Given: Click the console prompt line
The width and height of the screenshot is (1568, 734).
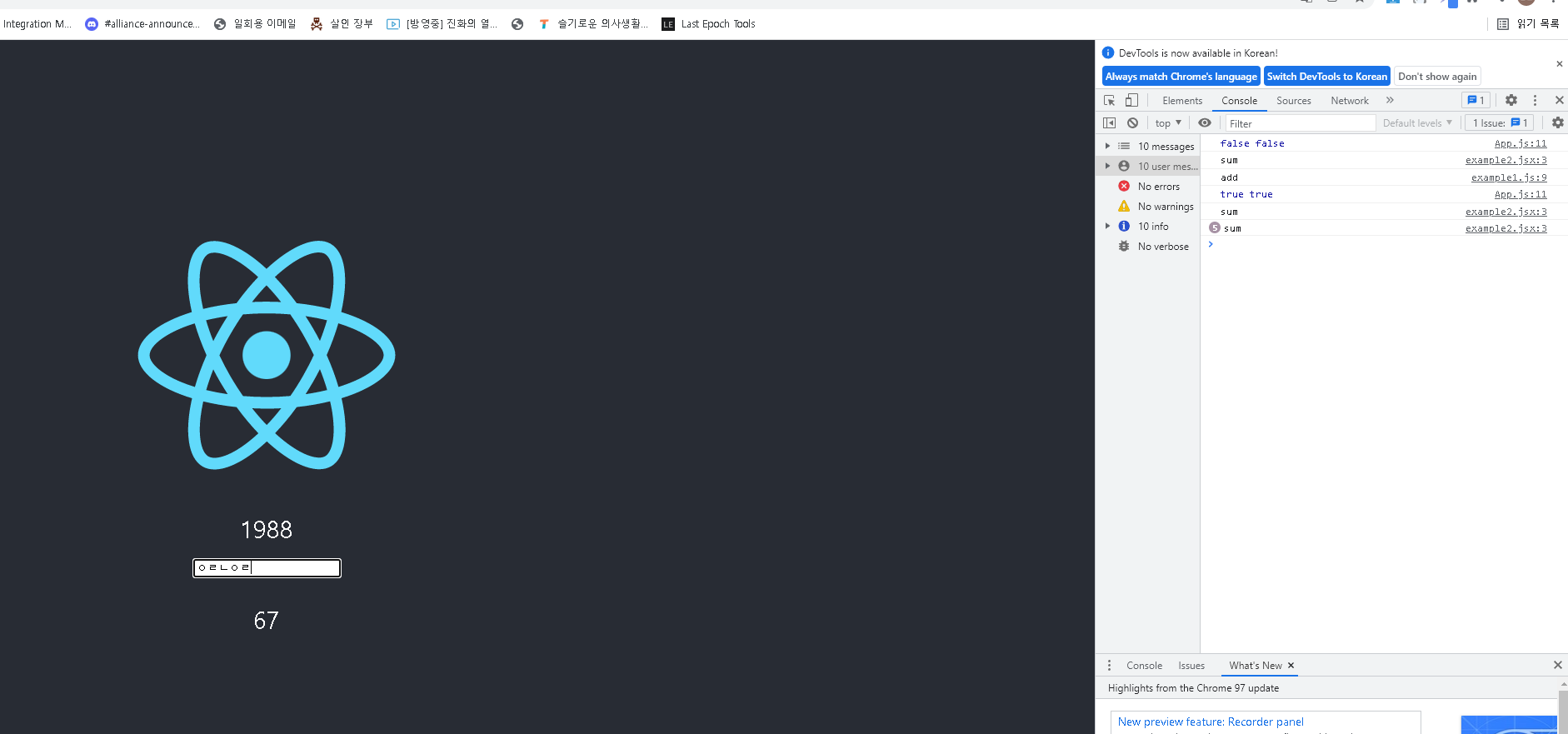Looking at the screenshot, I should (1383, 245).
